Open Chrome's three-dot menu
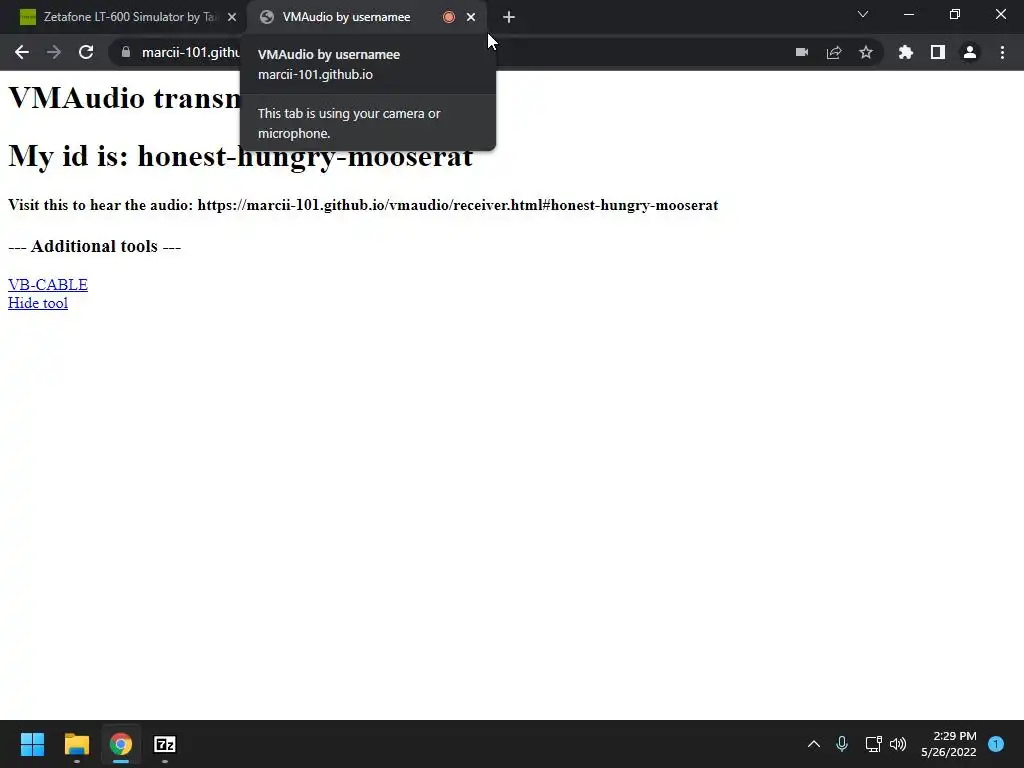Screen dimensions: 1024x768 [1002, 52]
